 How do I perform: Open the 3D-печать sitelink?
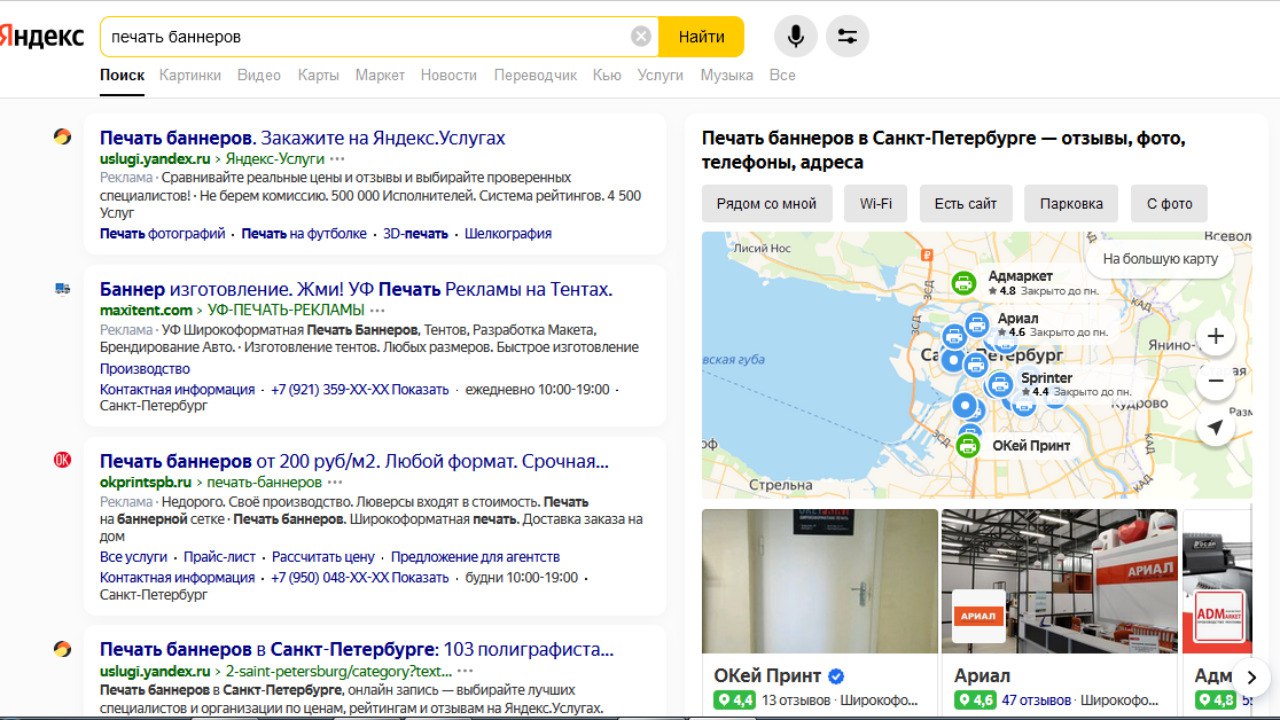point(416,233)
